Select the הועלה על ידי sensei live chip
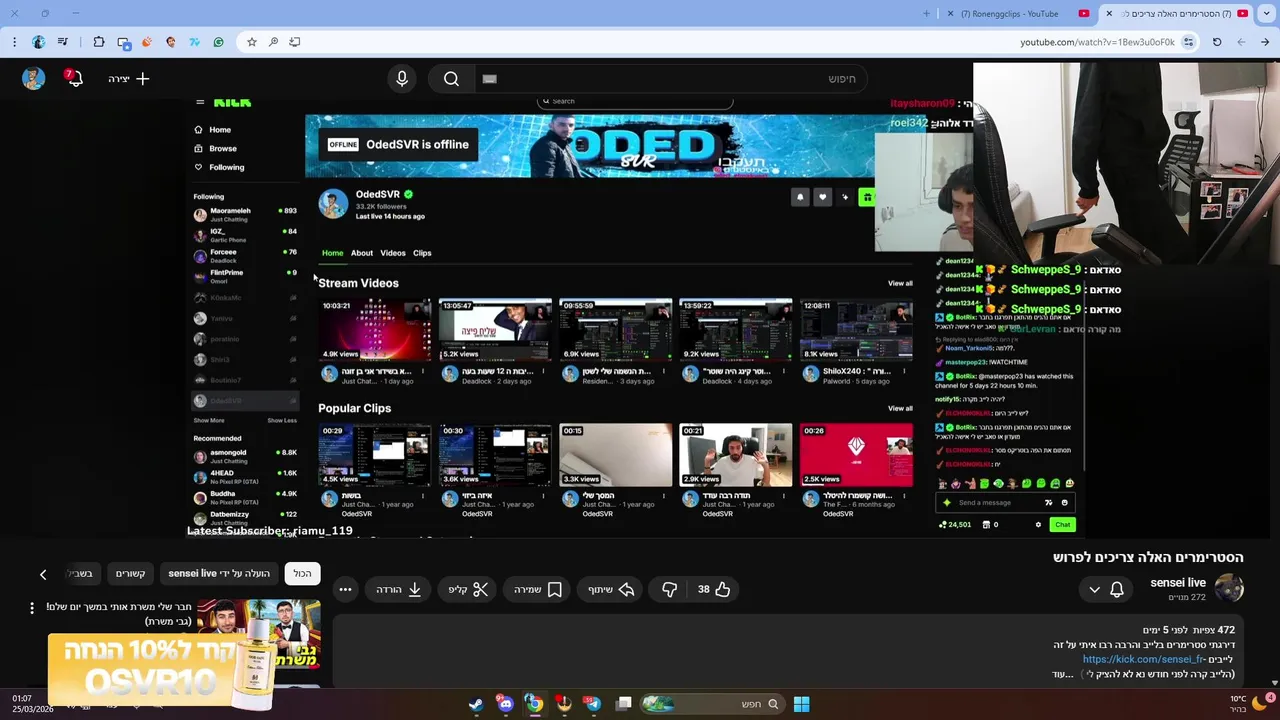 coord(219,574)
